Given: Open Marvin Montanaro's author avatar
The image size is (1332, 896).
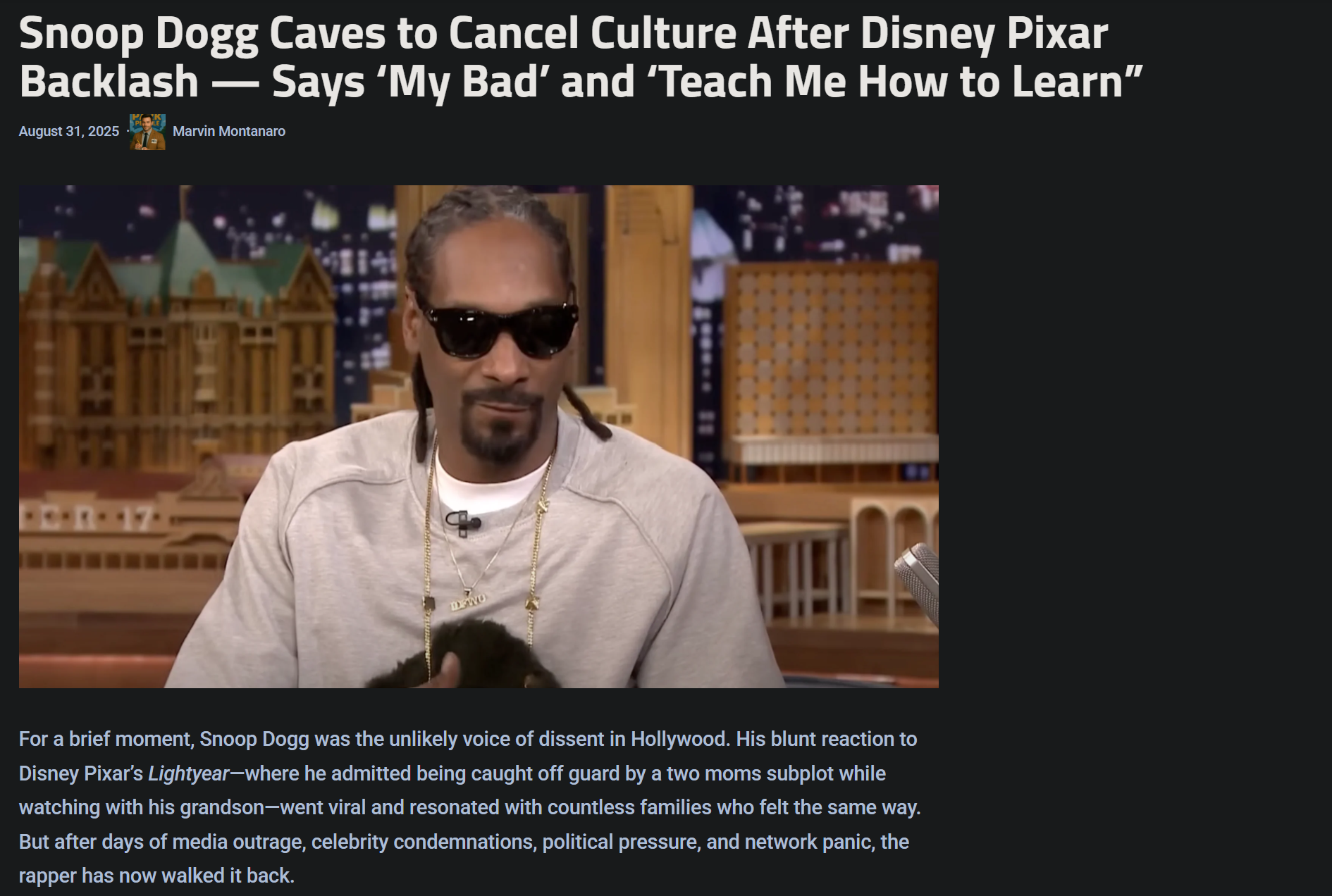Looking at the screenshot, I should [147, 132].
